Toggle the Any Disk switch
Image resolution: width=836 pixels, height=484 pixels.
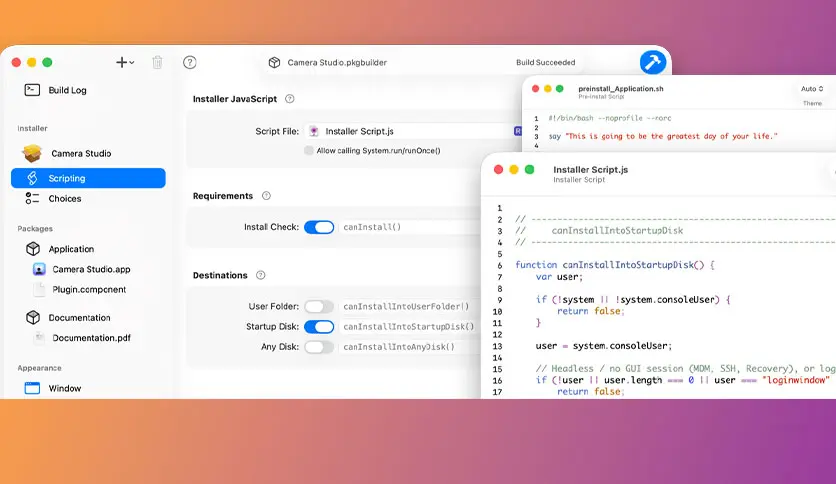(319, 347)
